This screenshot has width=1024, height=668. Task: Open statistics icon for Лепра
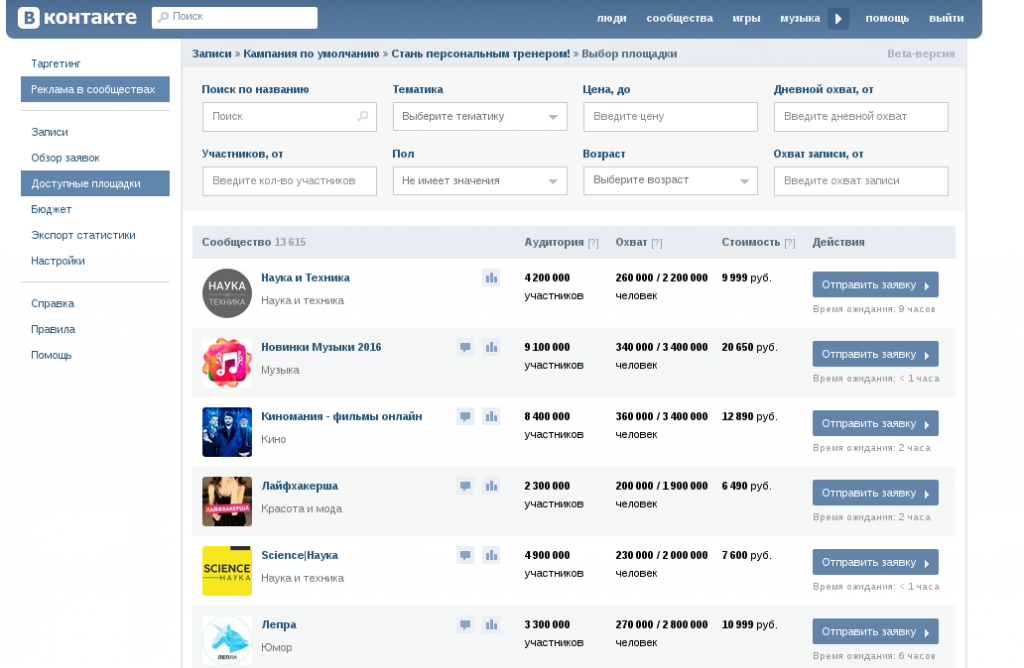tap(491, 624)
